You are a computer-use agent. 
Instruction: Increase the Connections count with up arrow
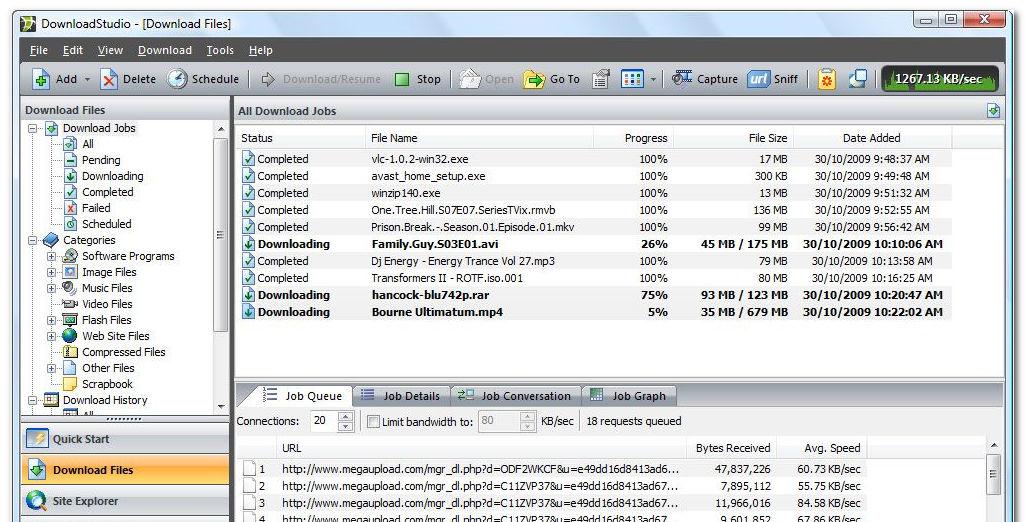pos(346,416)
